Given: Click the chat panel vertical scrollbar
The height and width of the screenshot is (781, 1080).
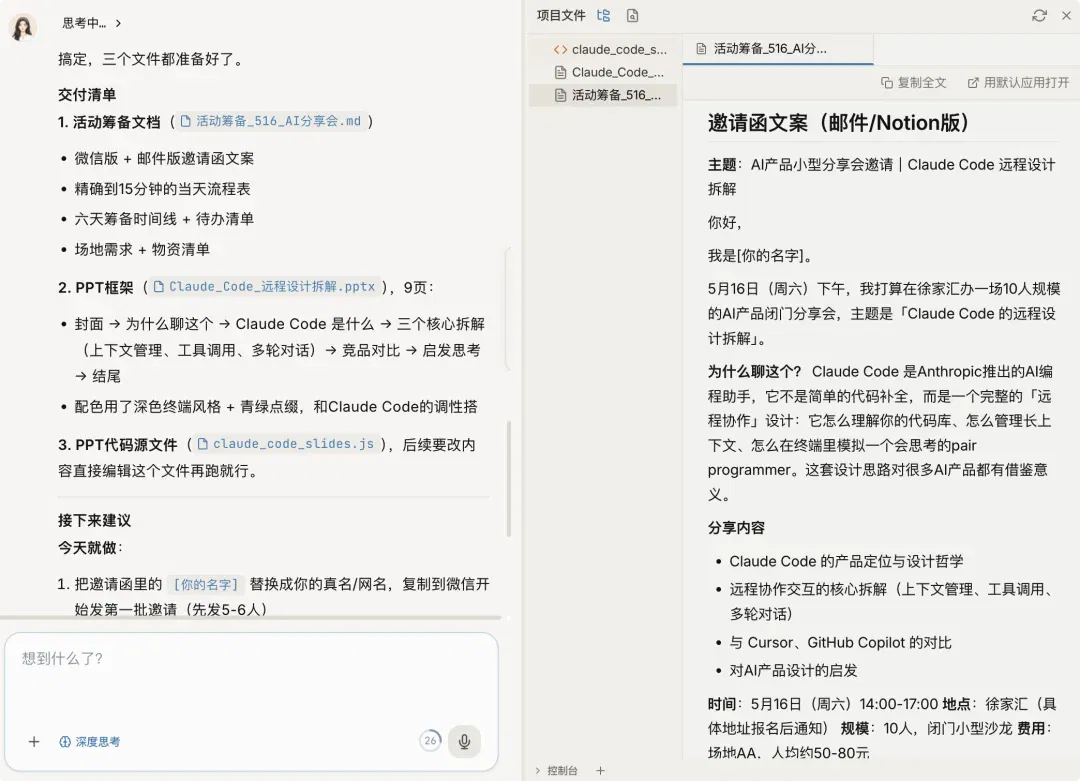Looking at the screenshot, I should point(509,479).
